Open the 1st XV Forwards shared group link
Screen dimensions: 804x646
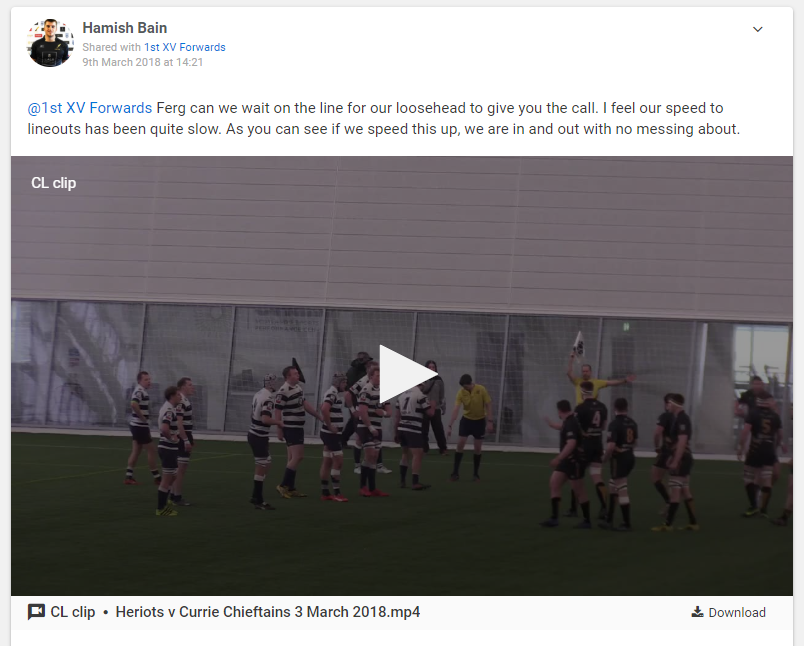(x=185, y=47)
